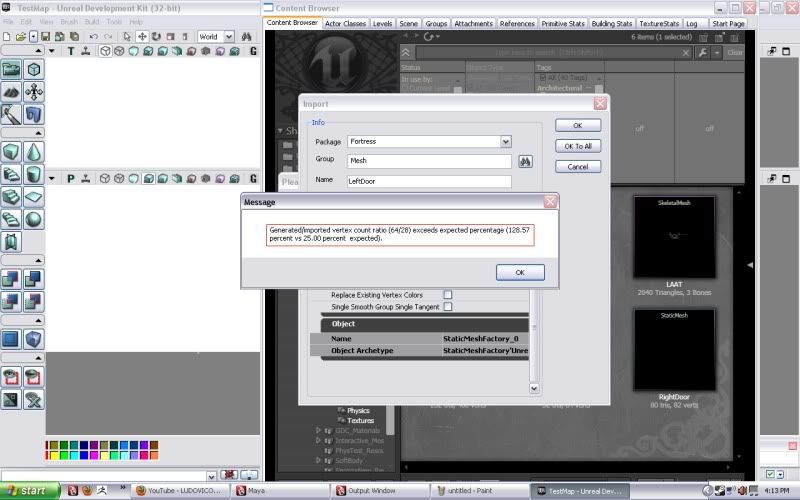The width and height of the screenshot is (800, 500).
Task: Click the Open Map folder icon
Action: point(20,37)
